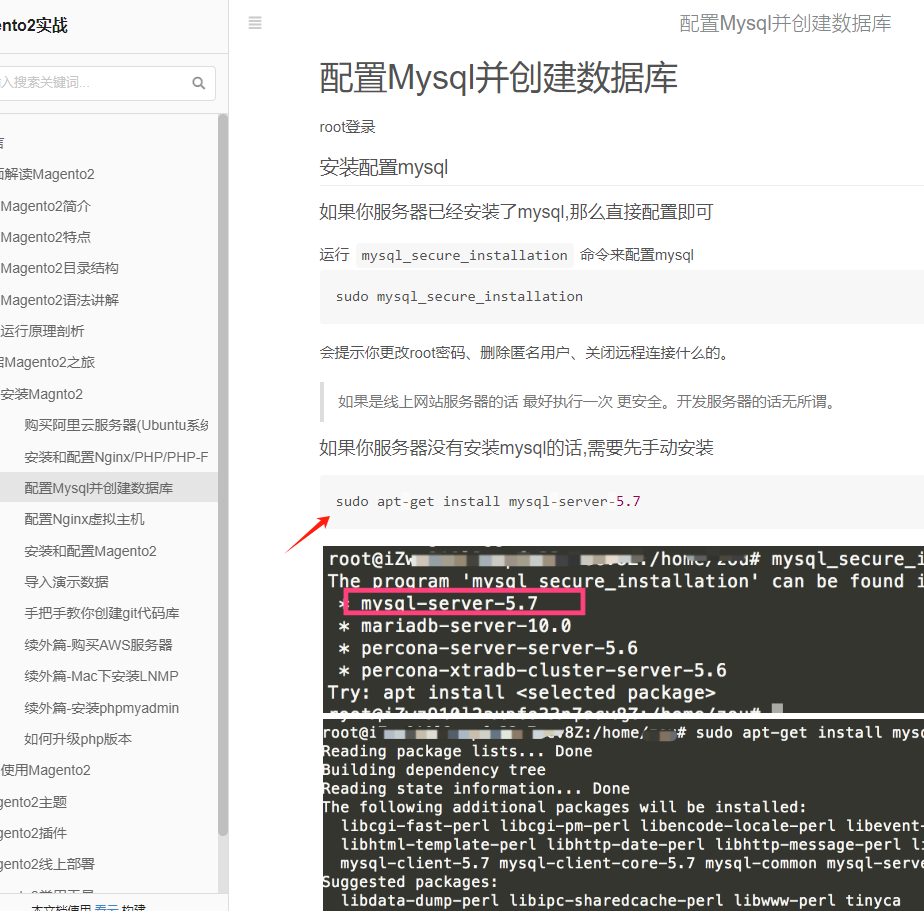Open 手把手教你创建git代码库 page

click(102, 613)
